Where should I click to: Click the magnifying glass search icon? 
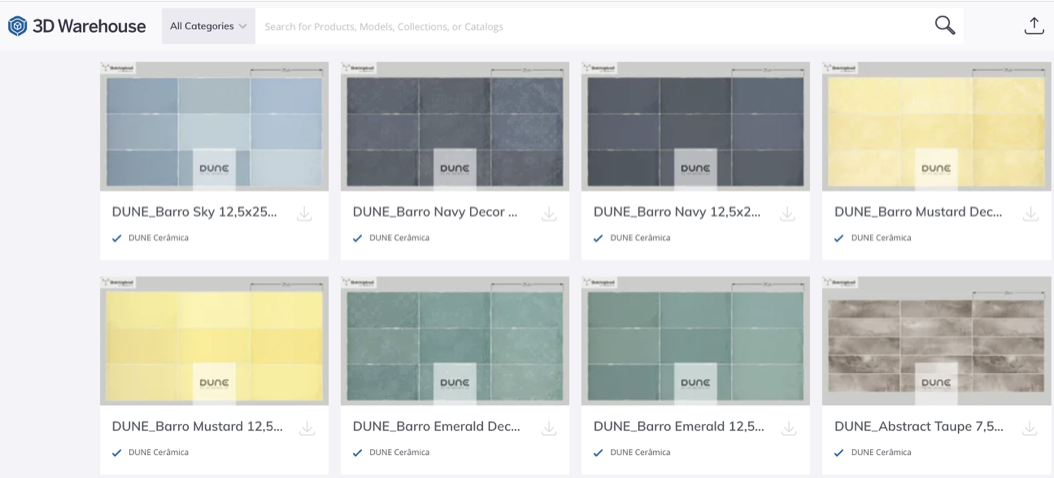[945, 26]
